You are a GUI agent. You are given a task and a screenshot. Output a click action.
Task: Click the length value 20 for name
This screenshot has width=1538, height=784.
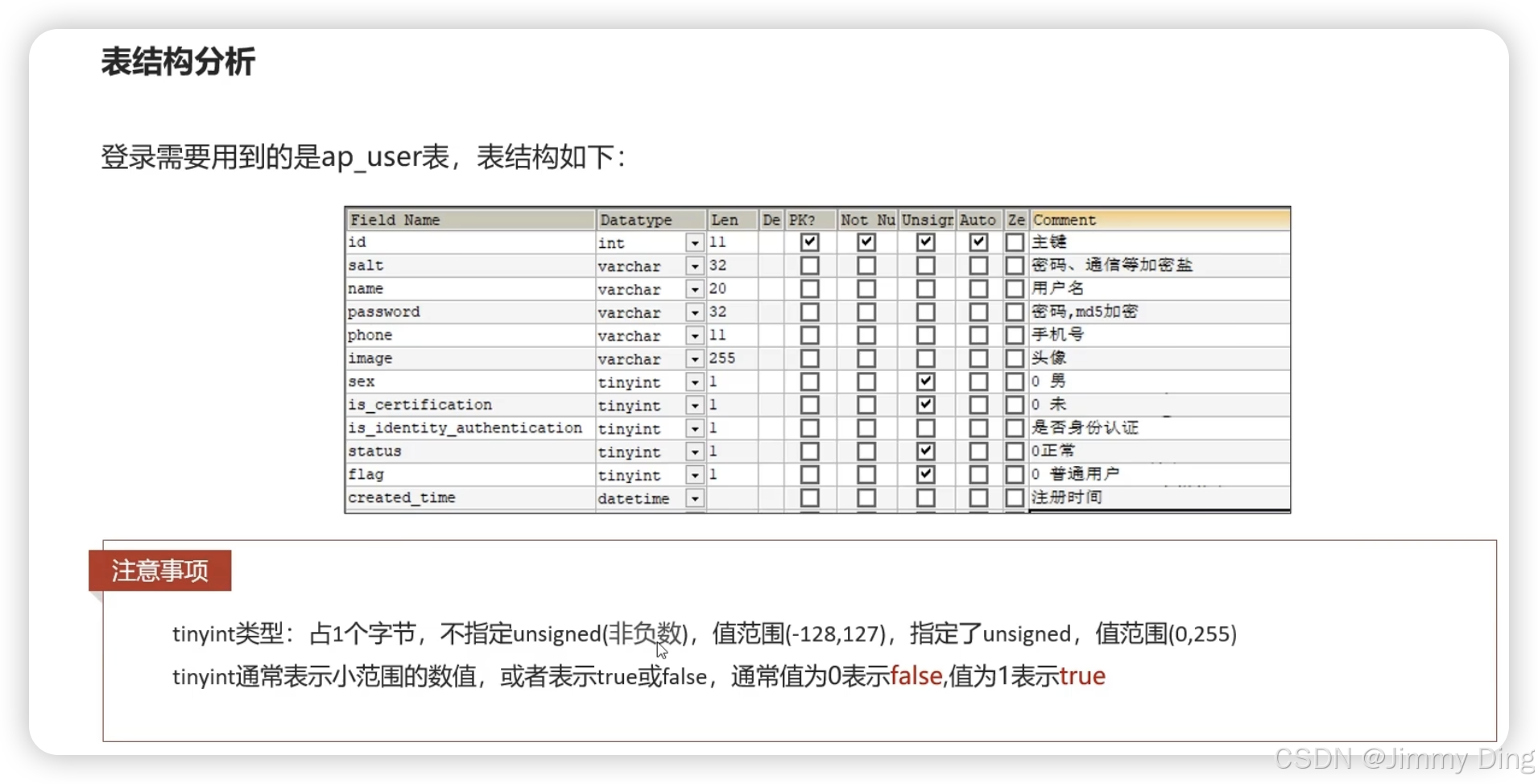[718, 288]
